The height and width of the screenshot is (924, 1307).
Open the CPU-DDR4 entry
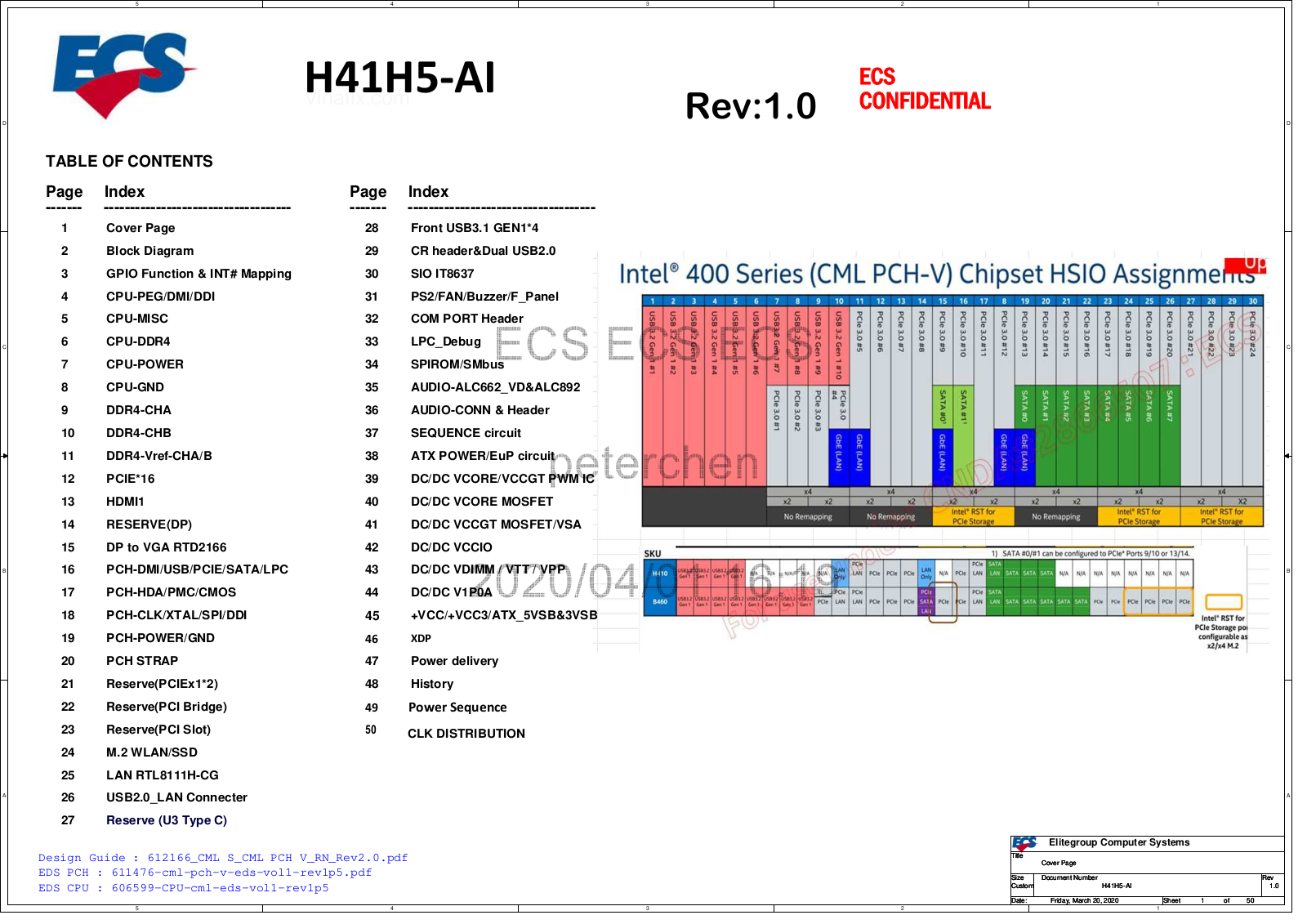point(139,341)
